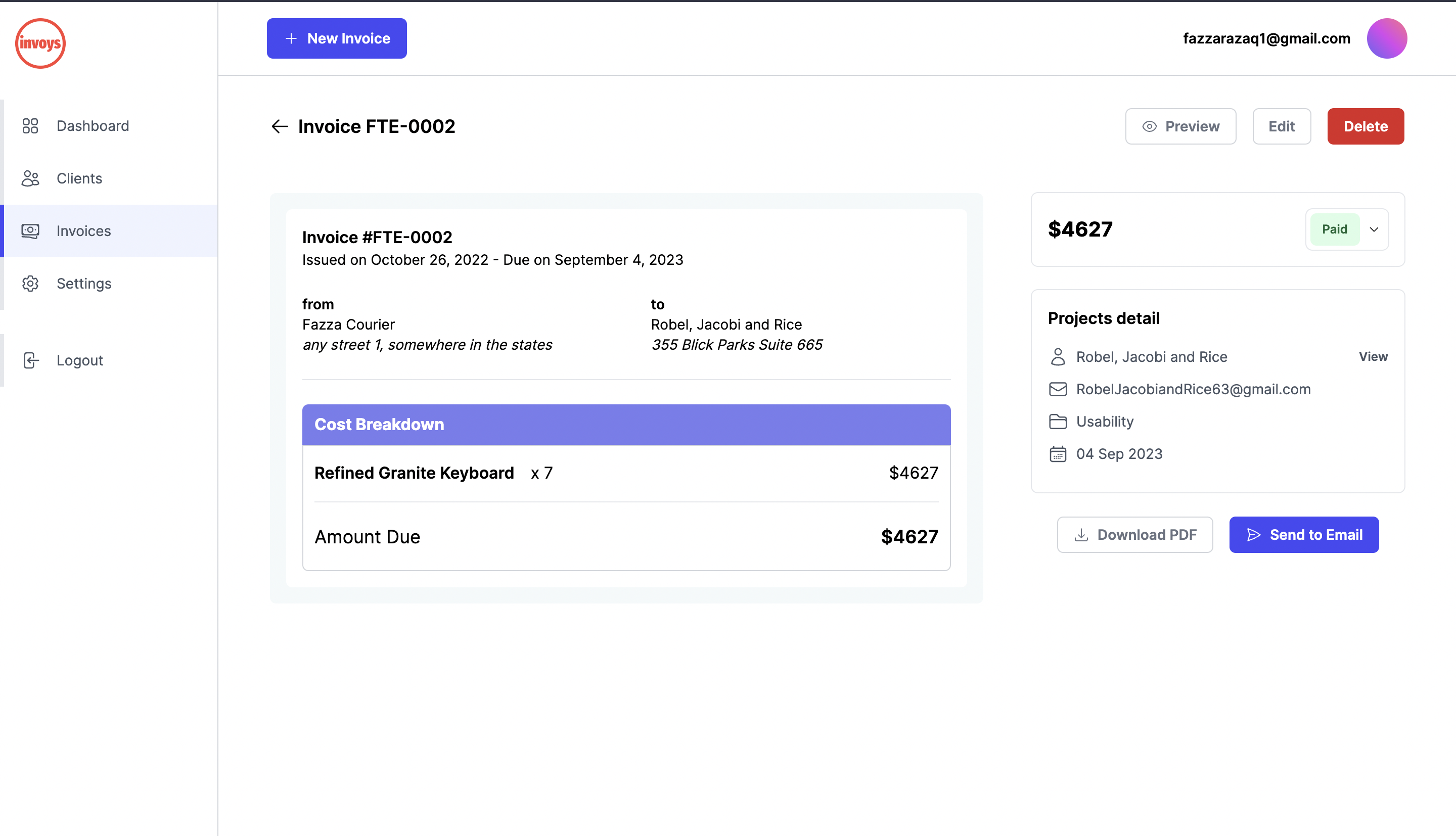View client details via View link
Screen dimensions: 1456x836
click(1373, 356)
